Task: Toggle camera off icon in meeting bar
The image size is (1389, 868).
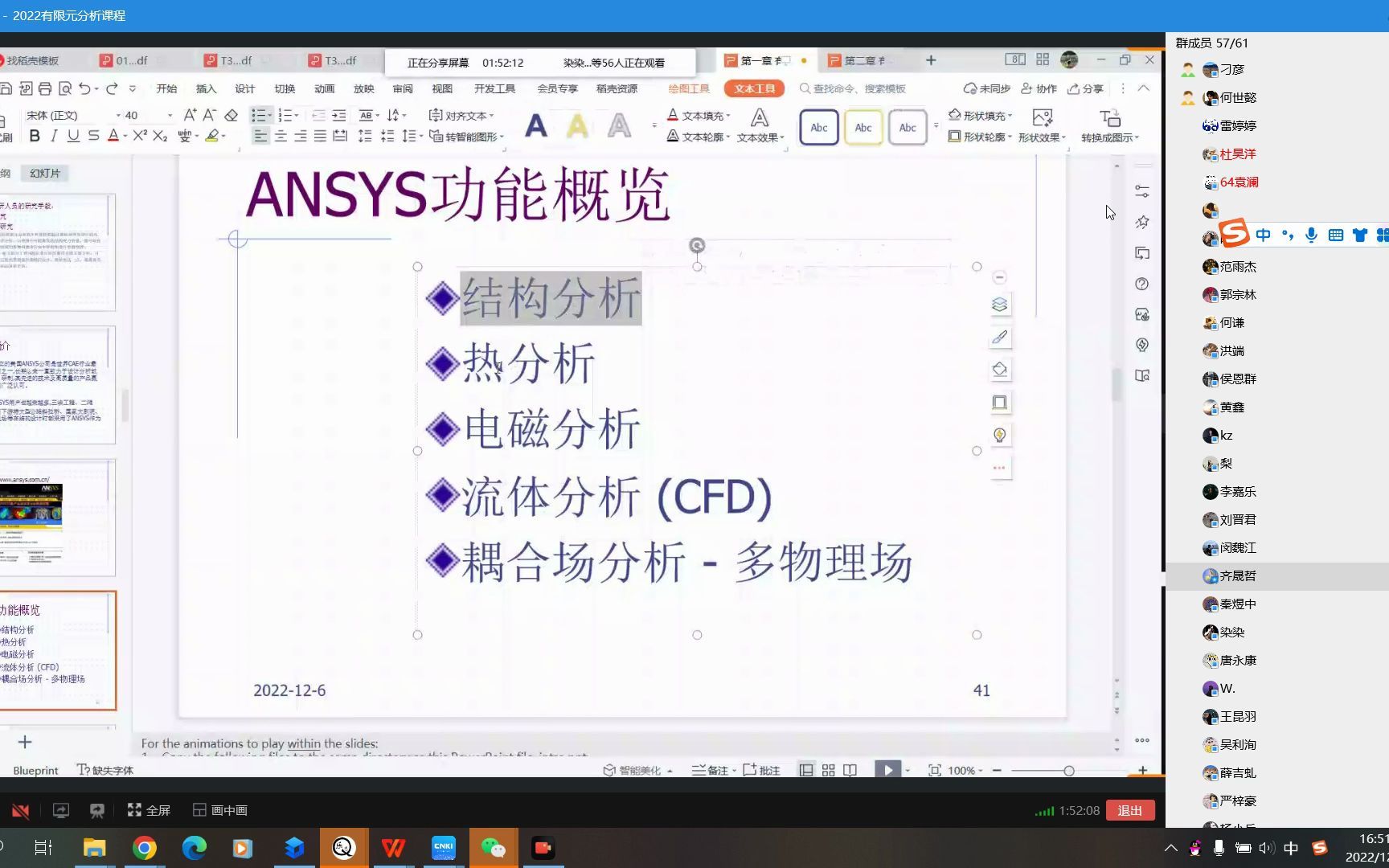Action: pyautogui.click(x=20, y=810)
